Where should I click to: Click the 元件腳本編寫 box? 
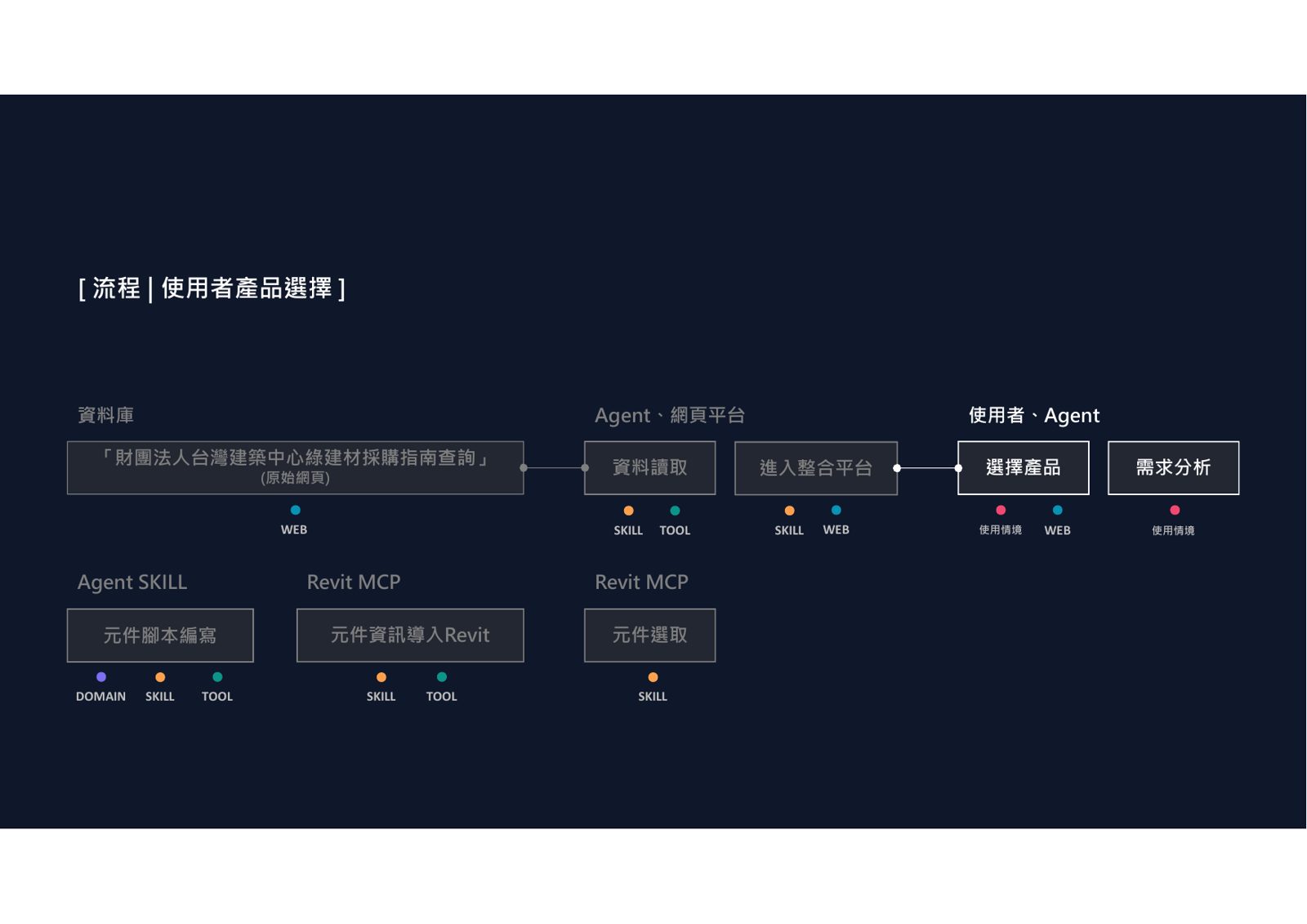point(160,636)
